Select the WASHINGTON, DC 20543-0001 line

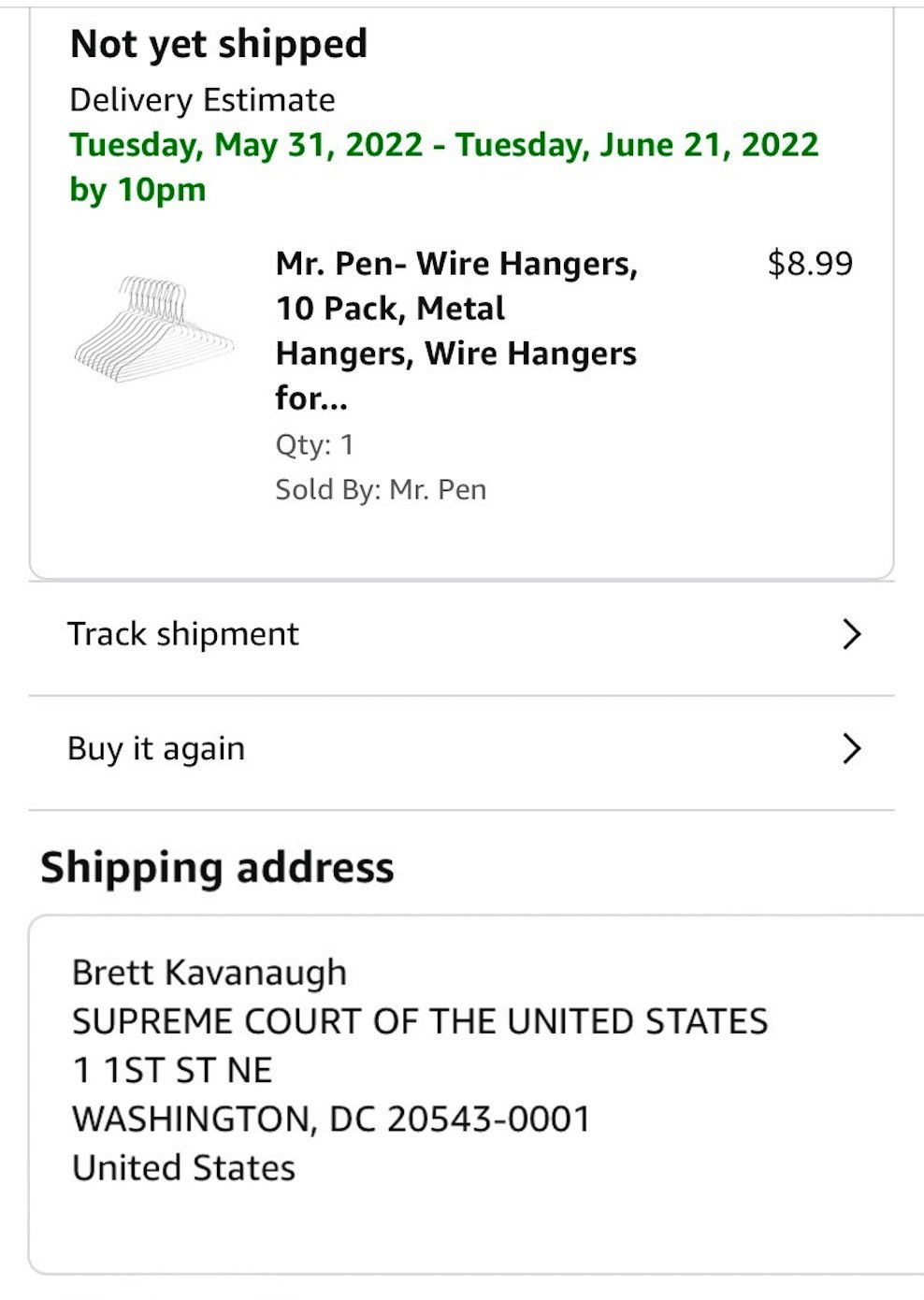coord(331,1119)
